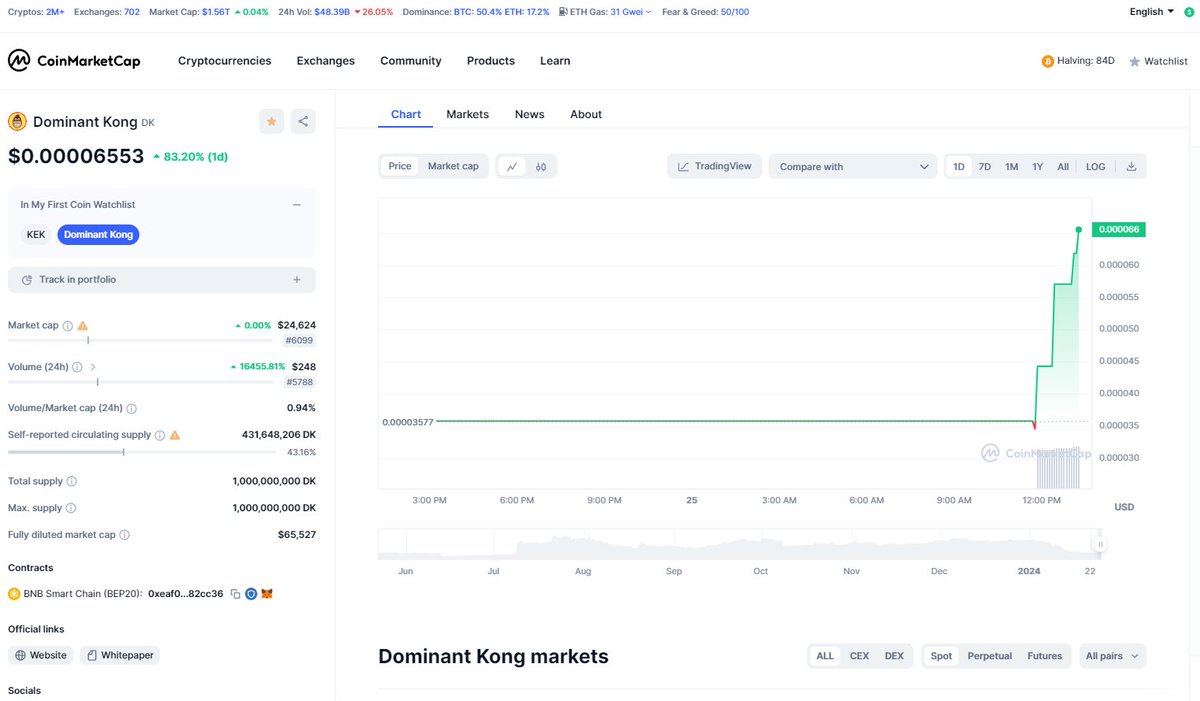Open the Community menu
Image resolution: width=1200 pixels, height=701 pixels.
(x=411, y=61)
